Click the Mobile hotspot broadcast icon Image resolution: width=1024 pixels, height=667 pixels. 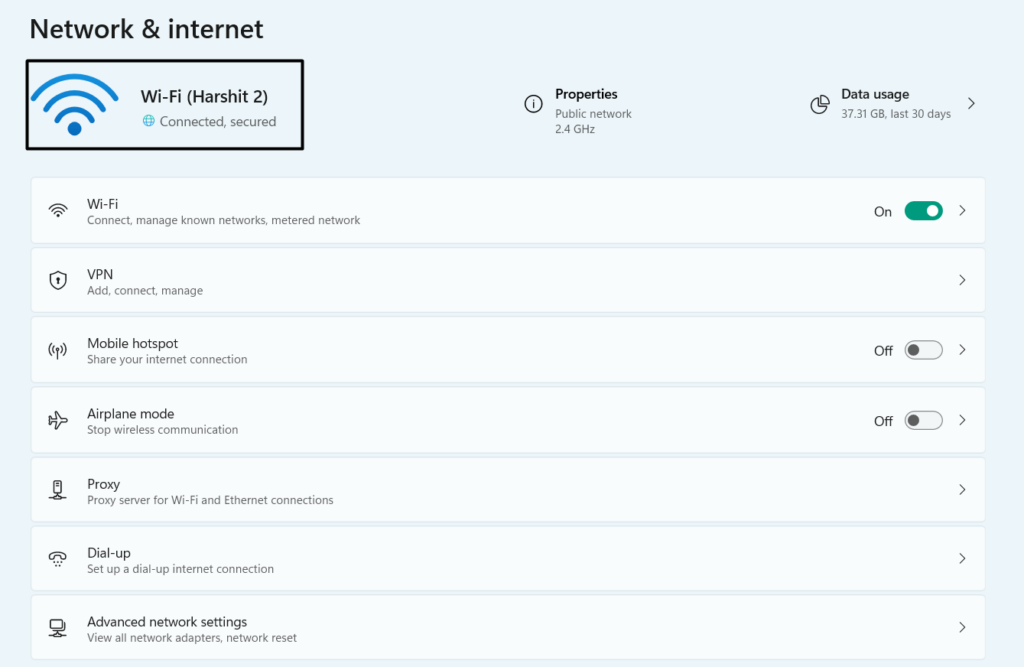point(58,350)
